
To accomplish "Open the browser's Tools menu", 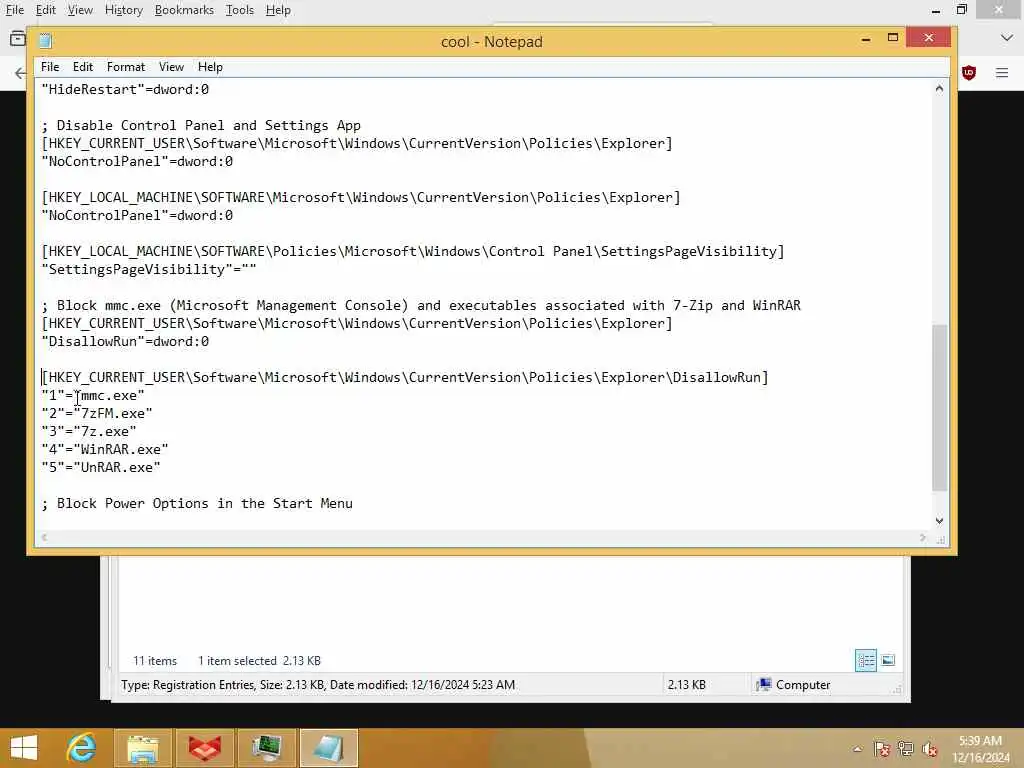I will point(239,10).
